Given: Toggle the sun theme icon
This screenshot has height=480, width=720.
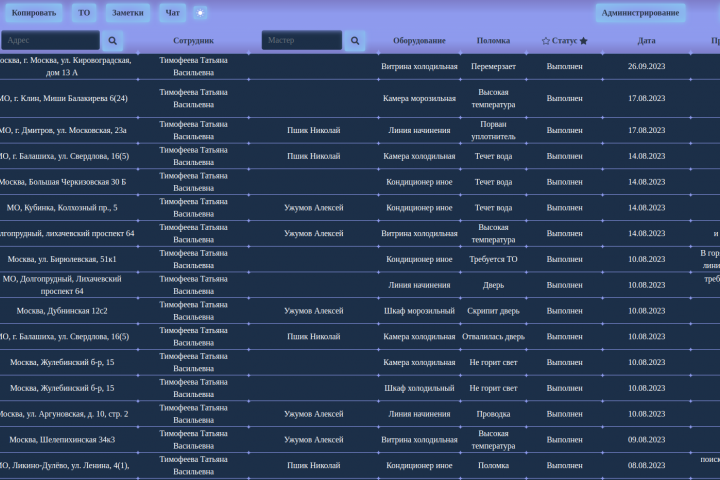Looking at the screenshot, I should pos(200,13).
